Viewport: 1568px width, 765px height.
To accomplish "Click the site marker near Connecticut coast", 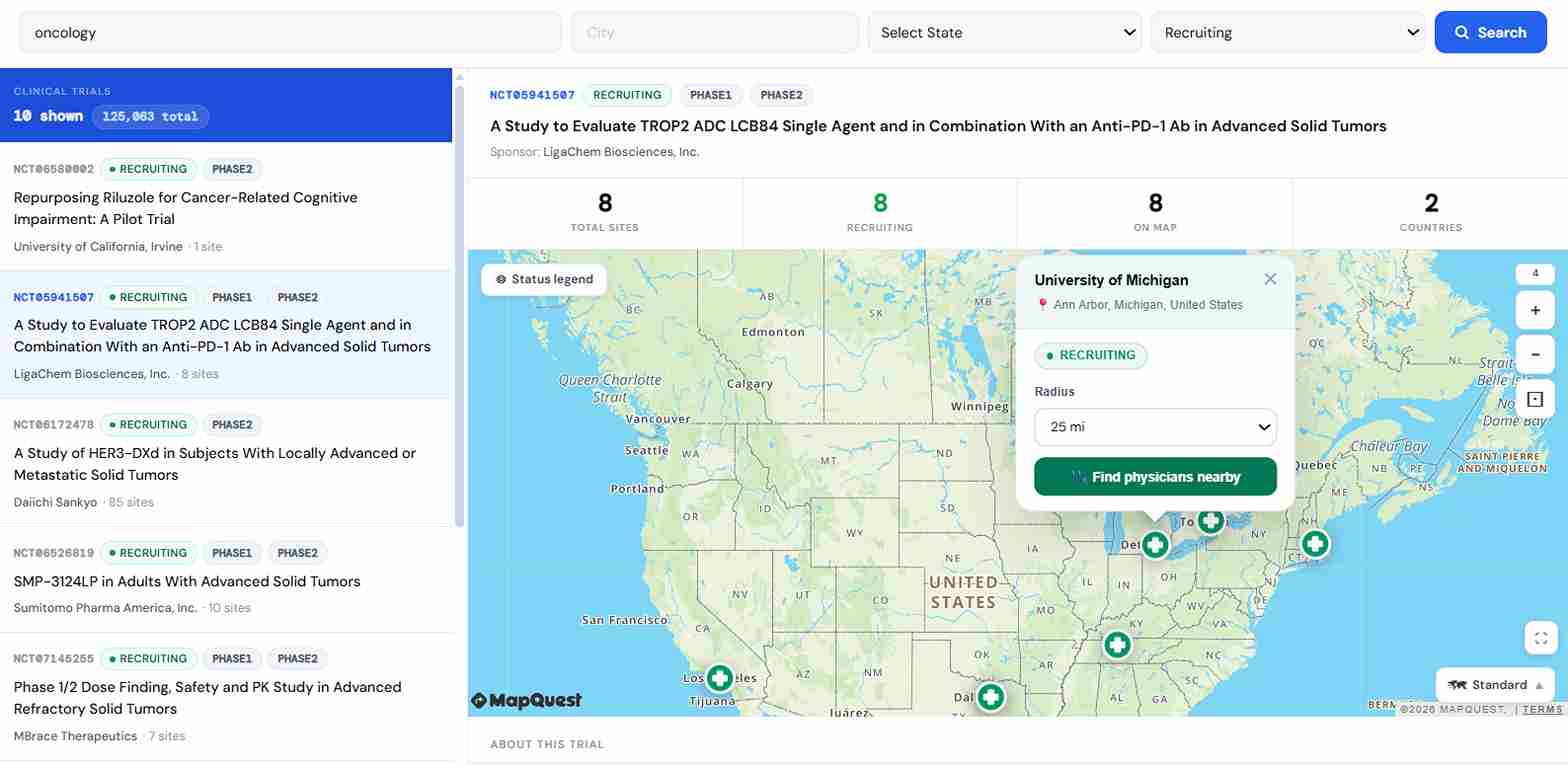I will pyautogui.click(x=1315, y=544).
